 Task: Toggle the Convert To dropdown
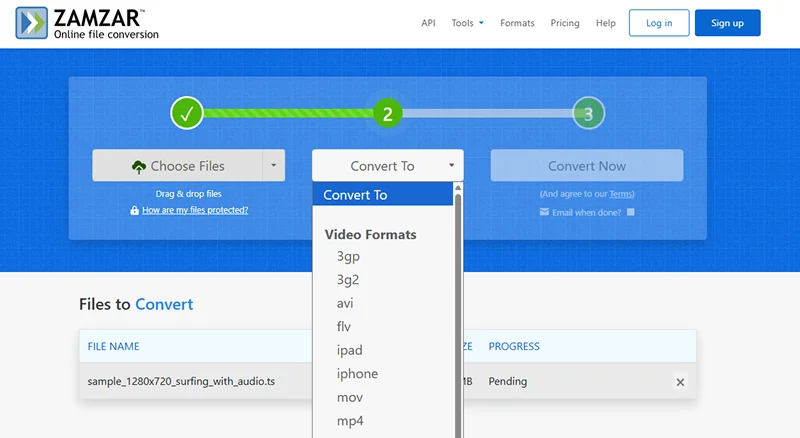click(388, 165)
